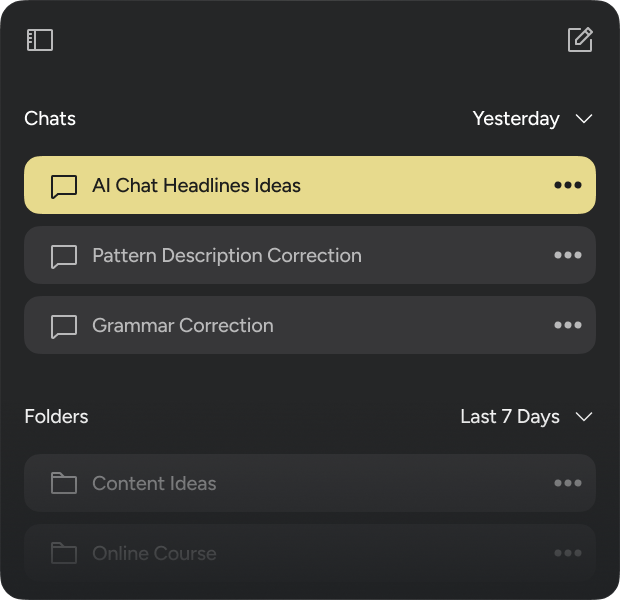Expand the chevron next to Last 7 Days

coord(585,417)
